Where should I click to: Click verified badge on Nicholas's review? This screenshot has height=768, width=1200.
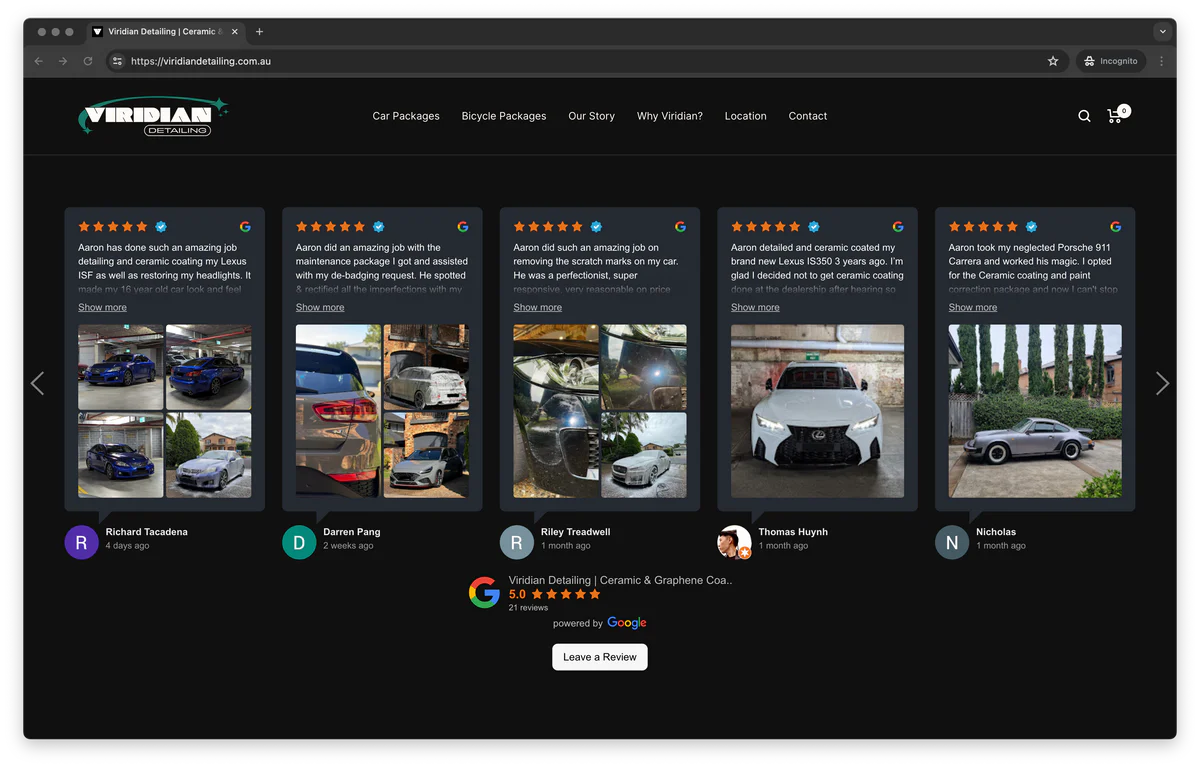pos(1031,227)
